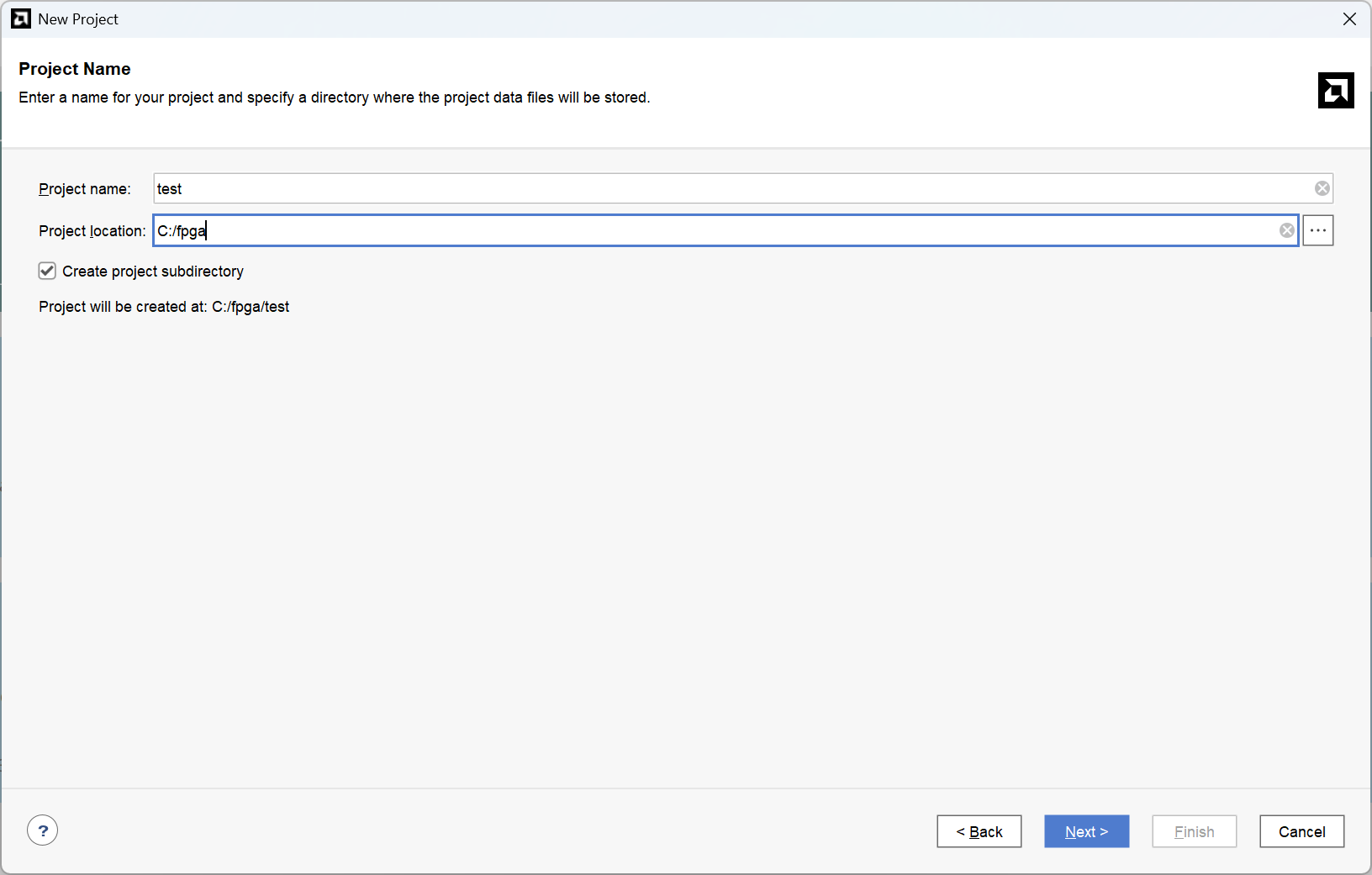The width and height of the screenshot is (1372, 875).
Task: Close the New Project dialog window
Action: 1349,18
